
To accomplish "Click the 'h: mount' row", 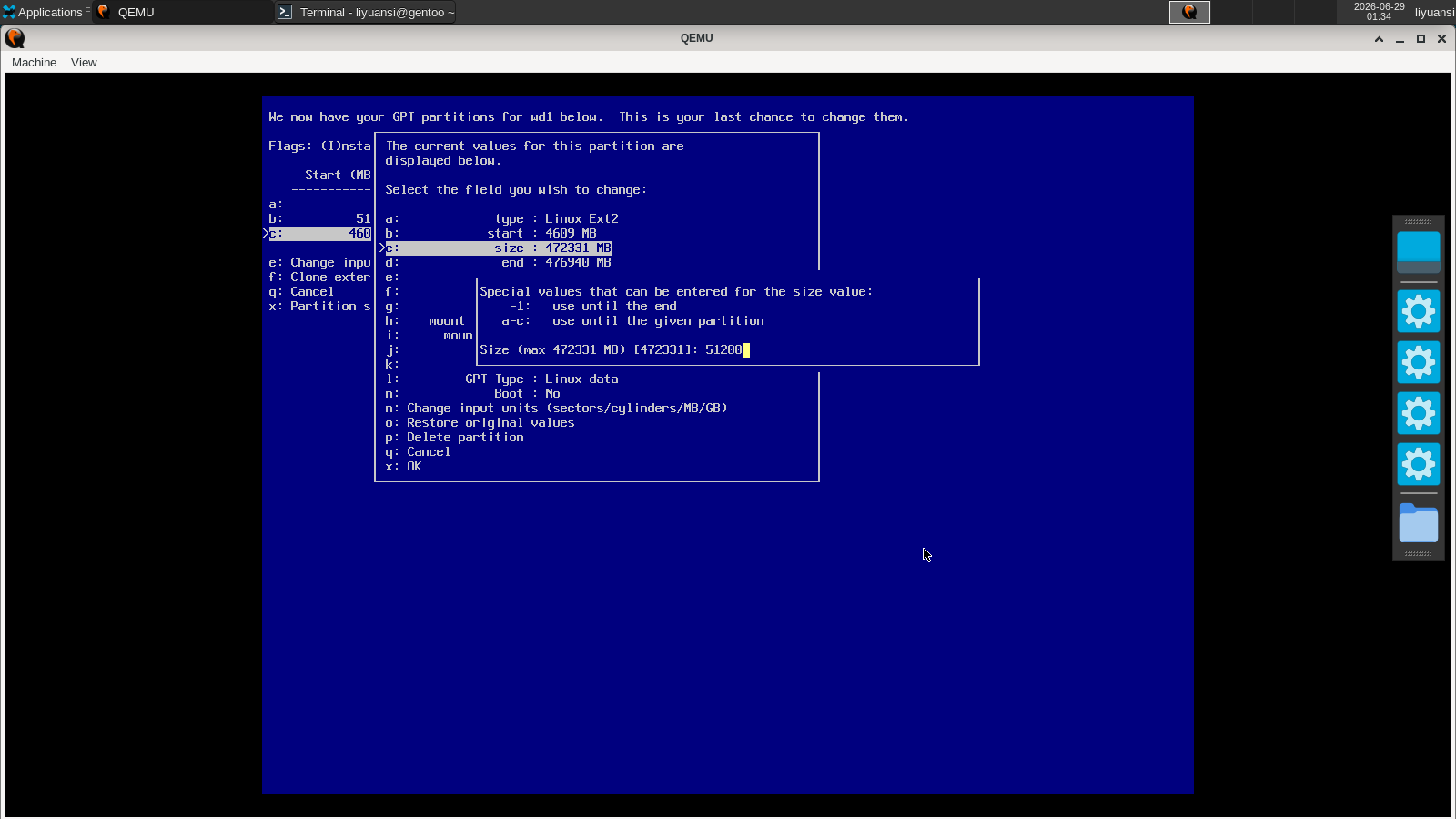I will (x=425, y=320).
